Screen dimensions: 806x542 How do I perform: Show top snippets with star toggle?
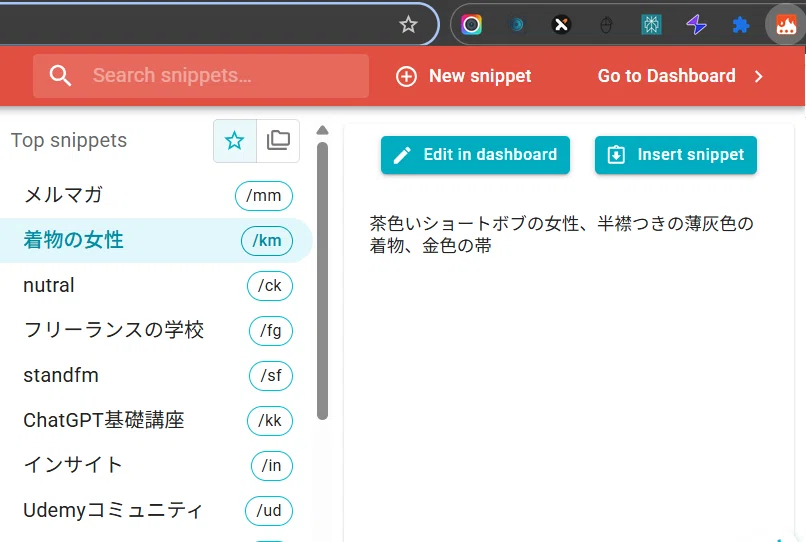click(235, 140)
